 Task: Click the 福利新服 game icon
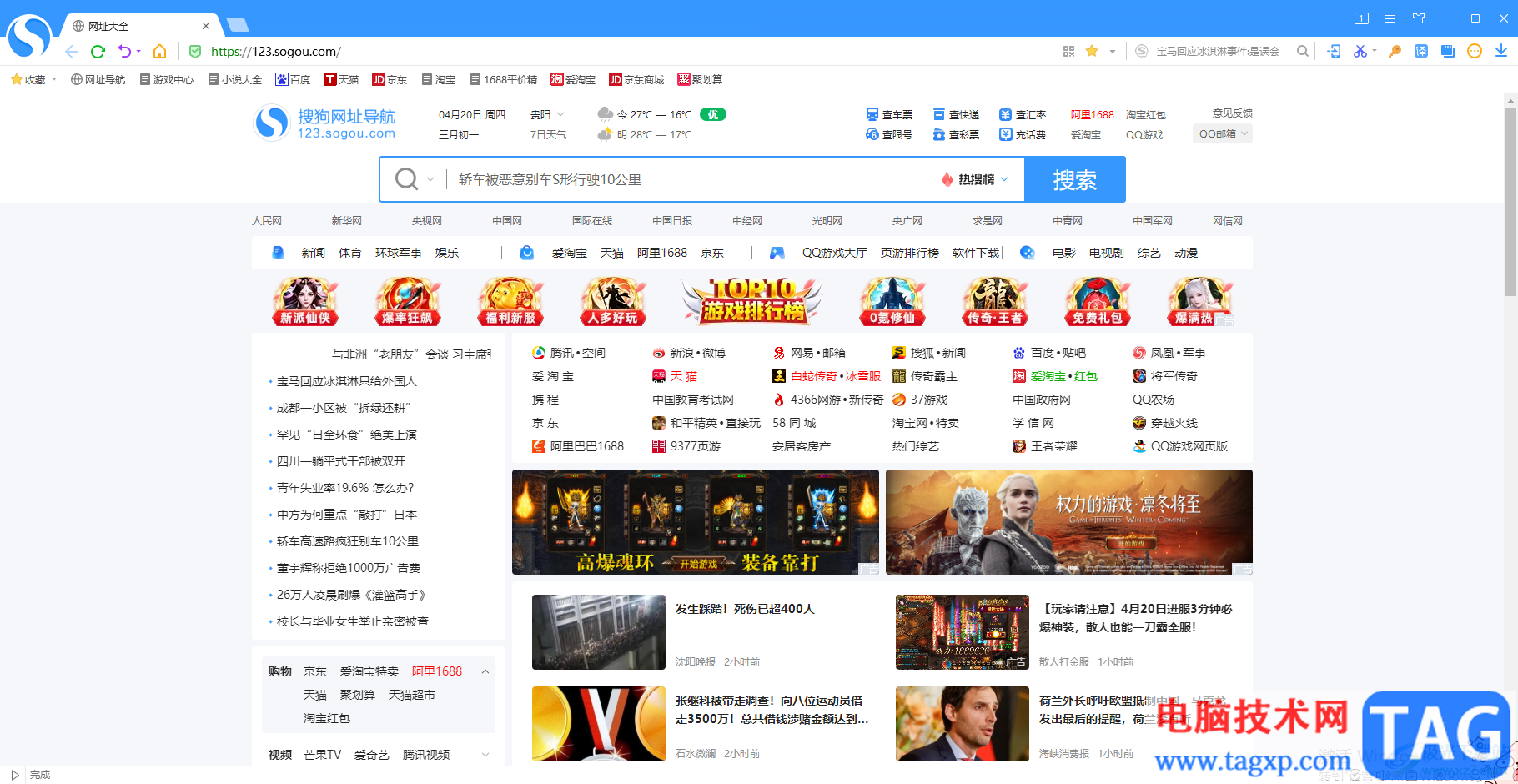510,301
